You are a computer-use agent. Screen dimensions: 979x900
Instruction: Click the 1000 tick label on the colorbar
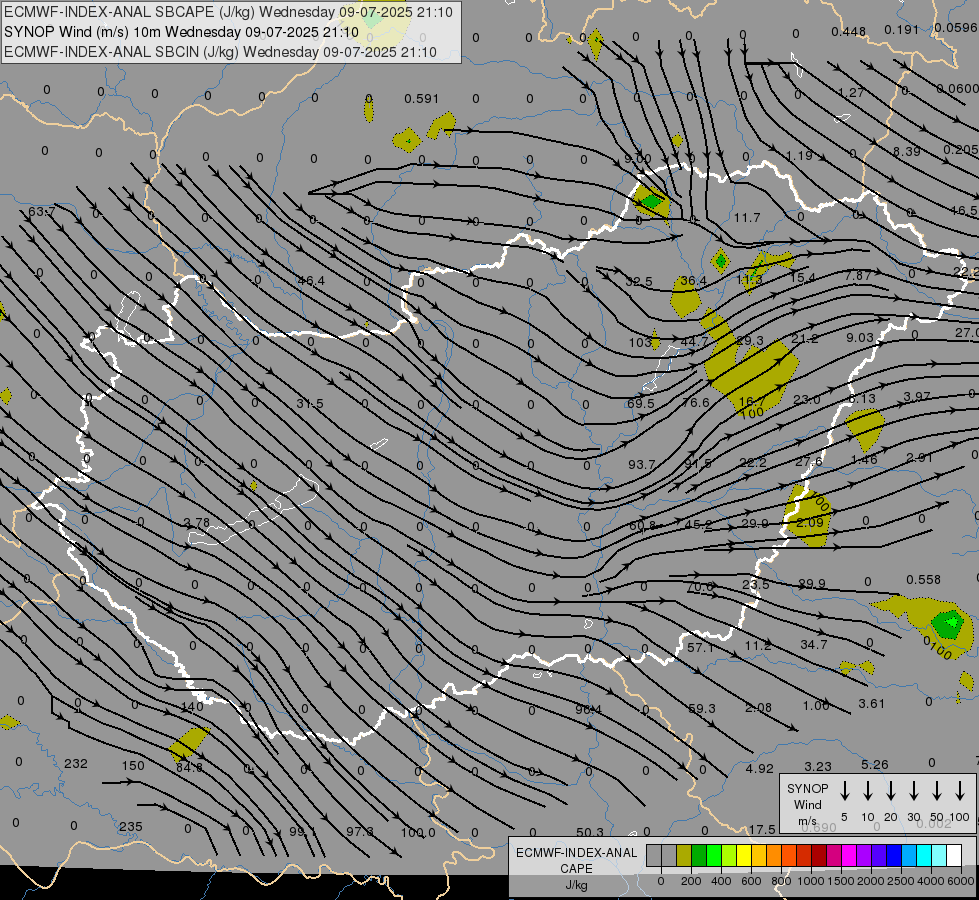[x=811, y=881]
